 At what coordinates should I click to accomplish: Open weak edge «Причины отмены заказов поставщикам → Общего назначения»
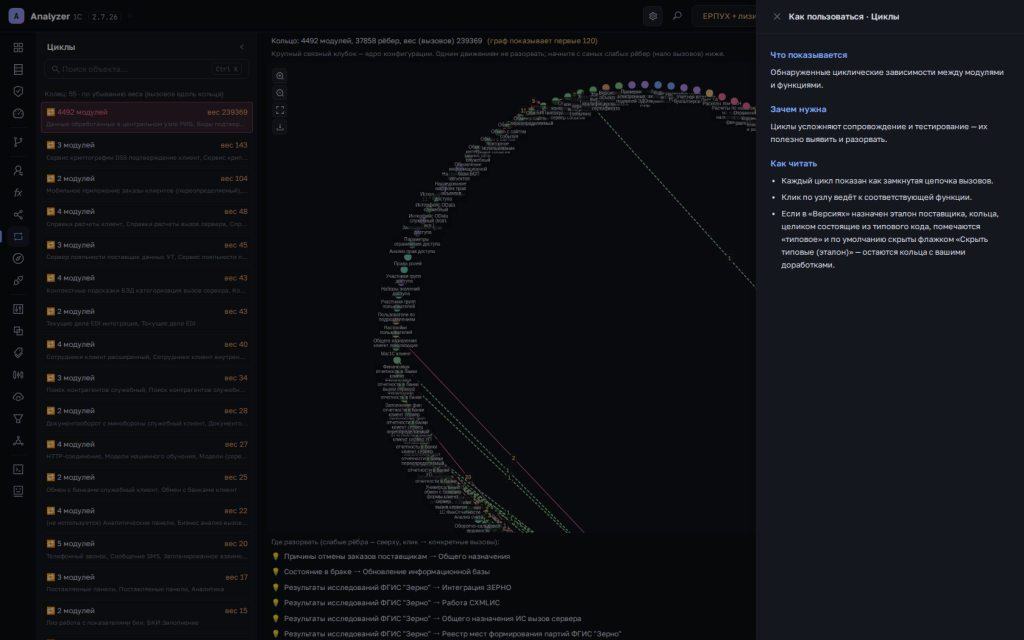[396, 556]
